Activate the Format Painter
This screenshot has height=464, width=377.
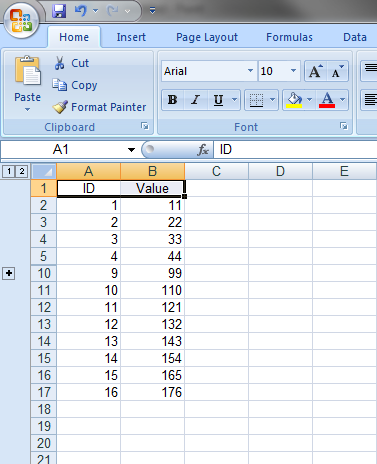click(99, 107)
